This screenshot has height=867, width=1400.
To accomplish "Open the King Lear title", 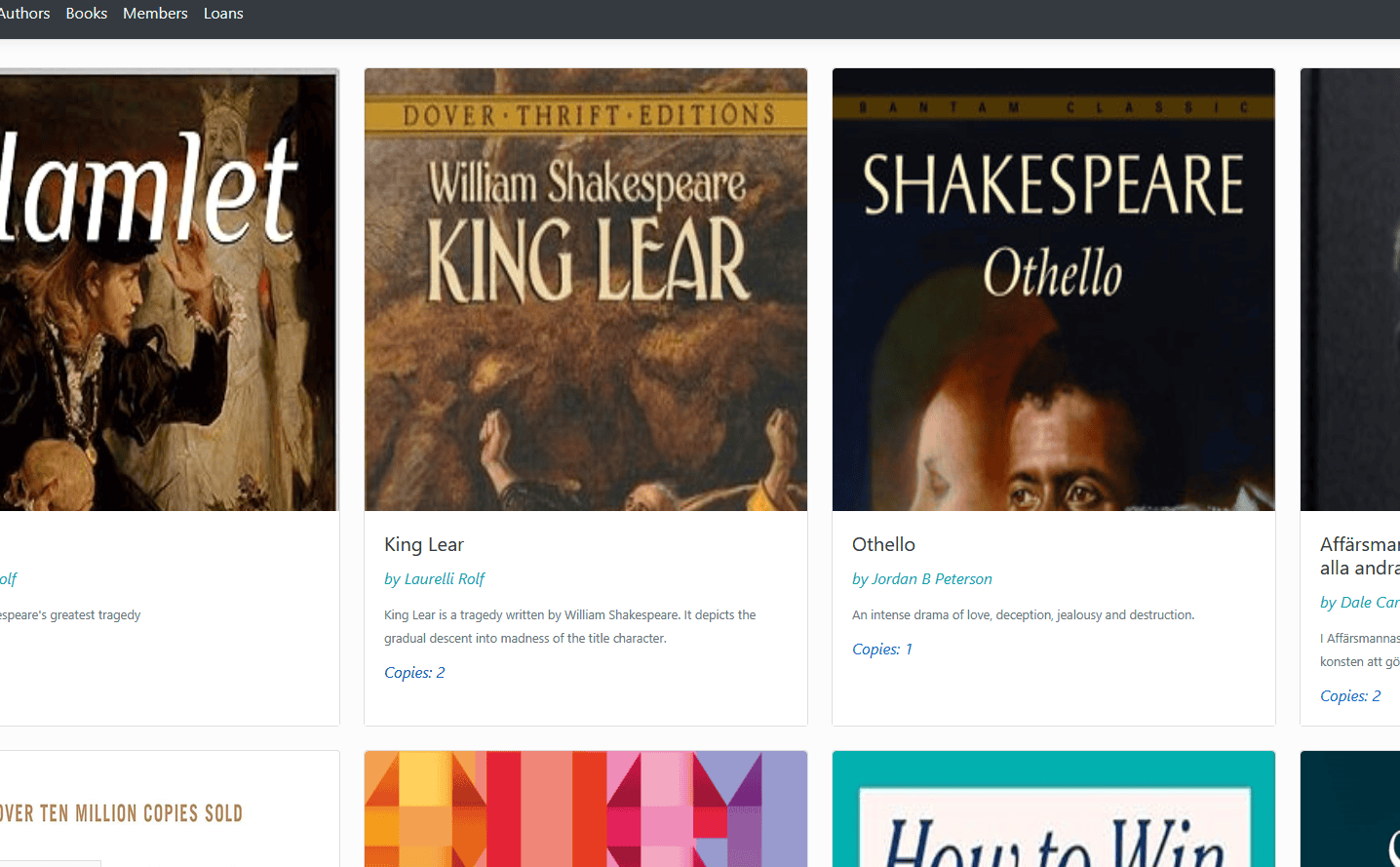I will (424, 544).
